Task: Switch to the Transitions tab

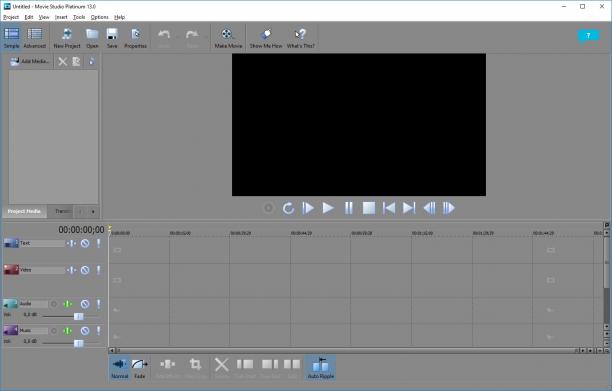Action: pos(62,211)
